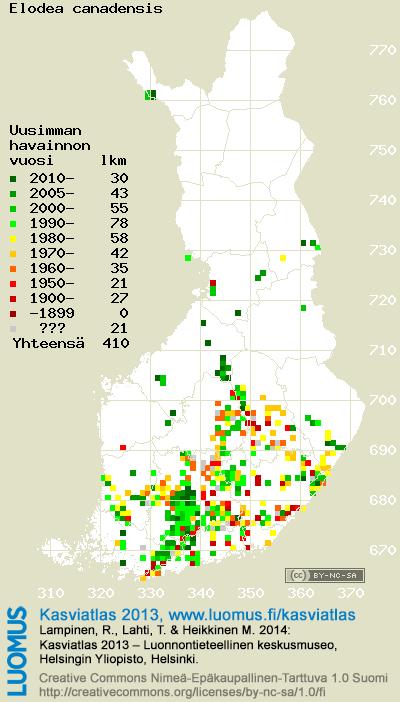Viewport: 400px width, 702px height.
Task: Click the 310 grid label at bottom
Action: 50,594
